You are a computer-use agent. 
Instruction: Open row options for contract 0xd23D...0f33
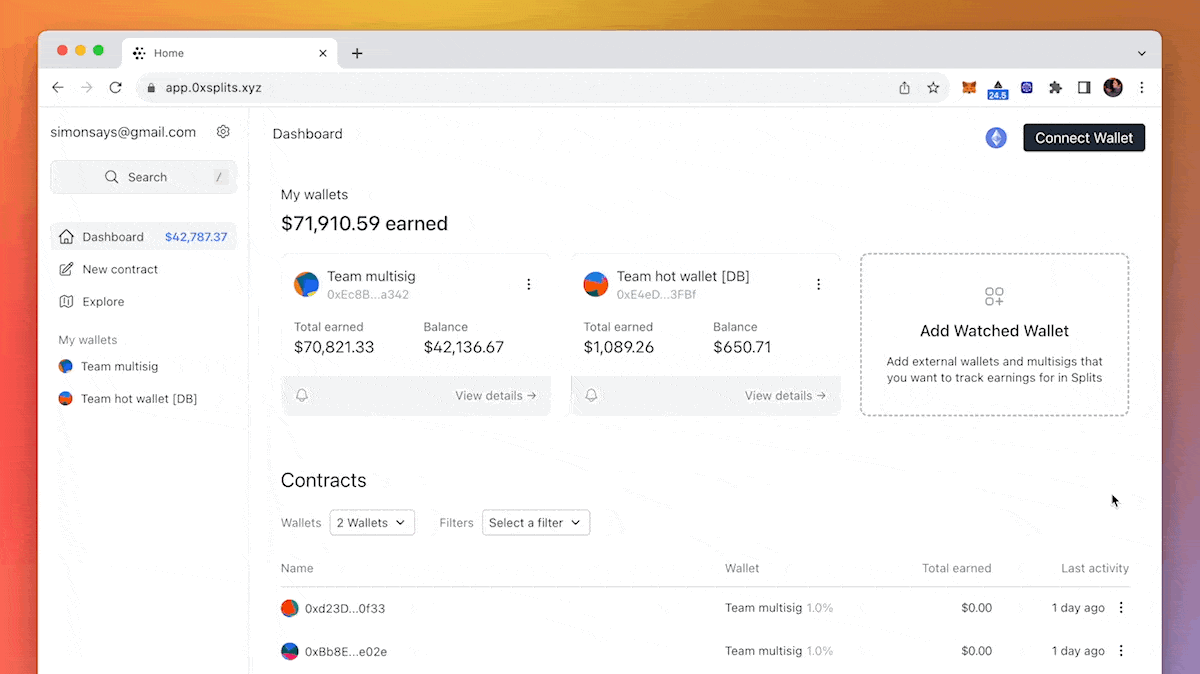[1121, 608]
